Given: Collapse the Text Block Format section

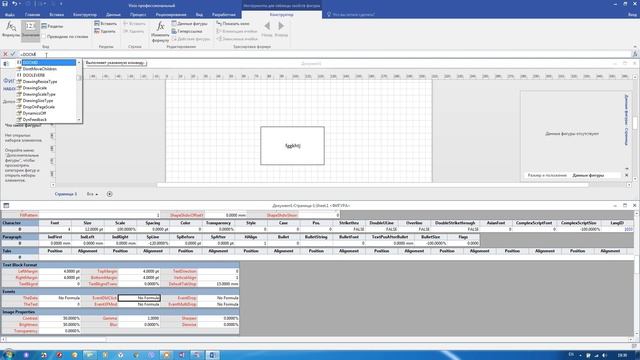Looking at the screenshot, I should click(x=120, y=265).
